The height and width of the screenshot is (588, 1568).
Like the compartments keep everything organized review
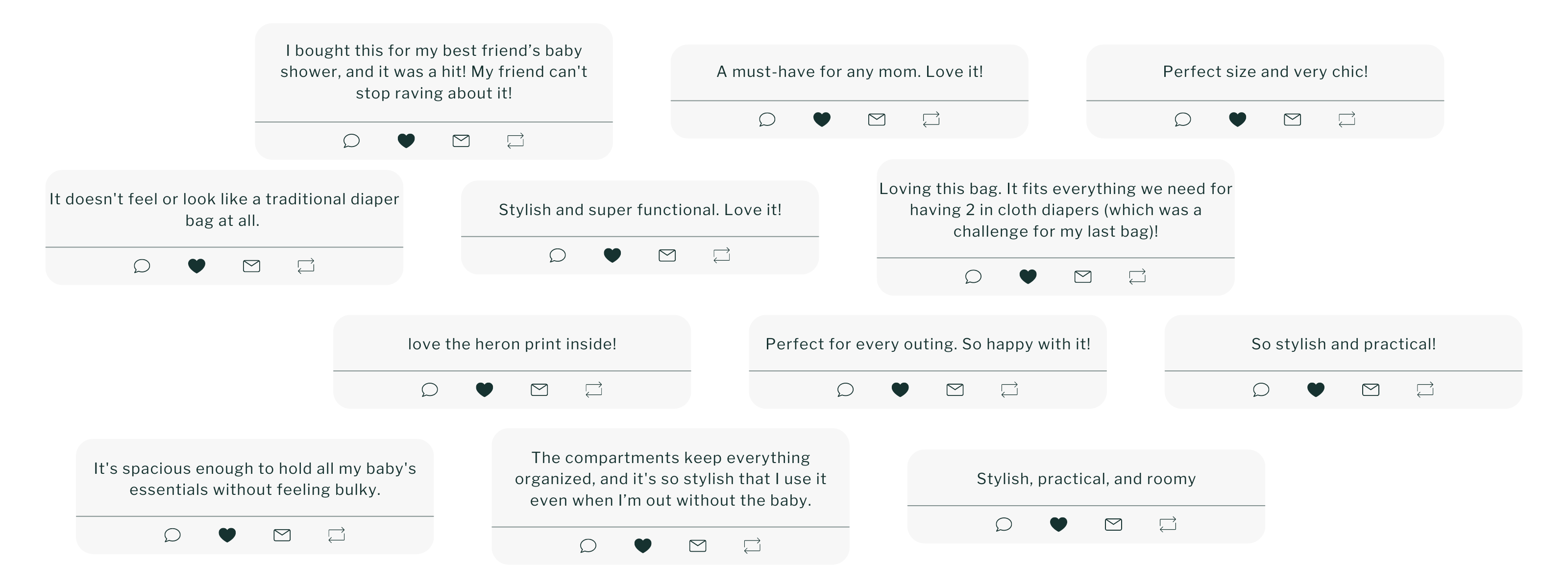point(642,546)
